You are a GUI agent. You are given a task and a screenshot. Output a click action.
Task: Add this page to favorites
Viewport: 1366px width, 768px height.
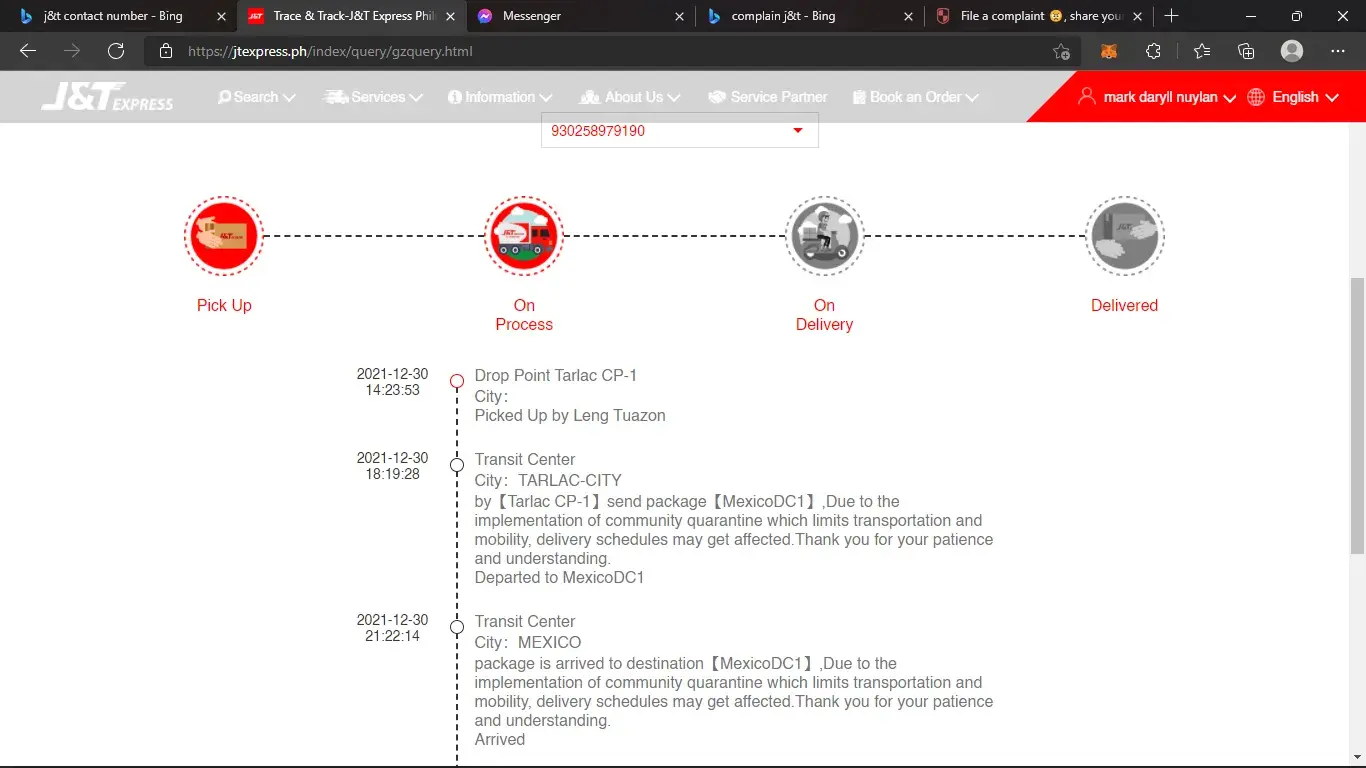(1061, 51)
